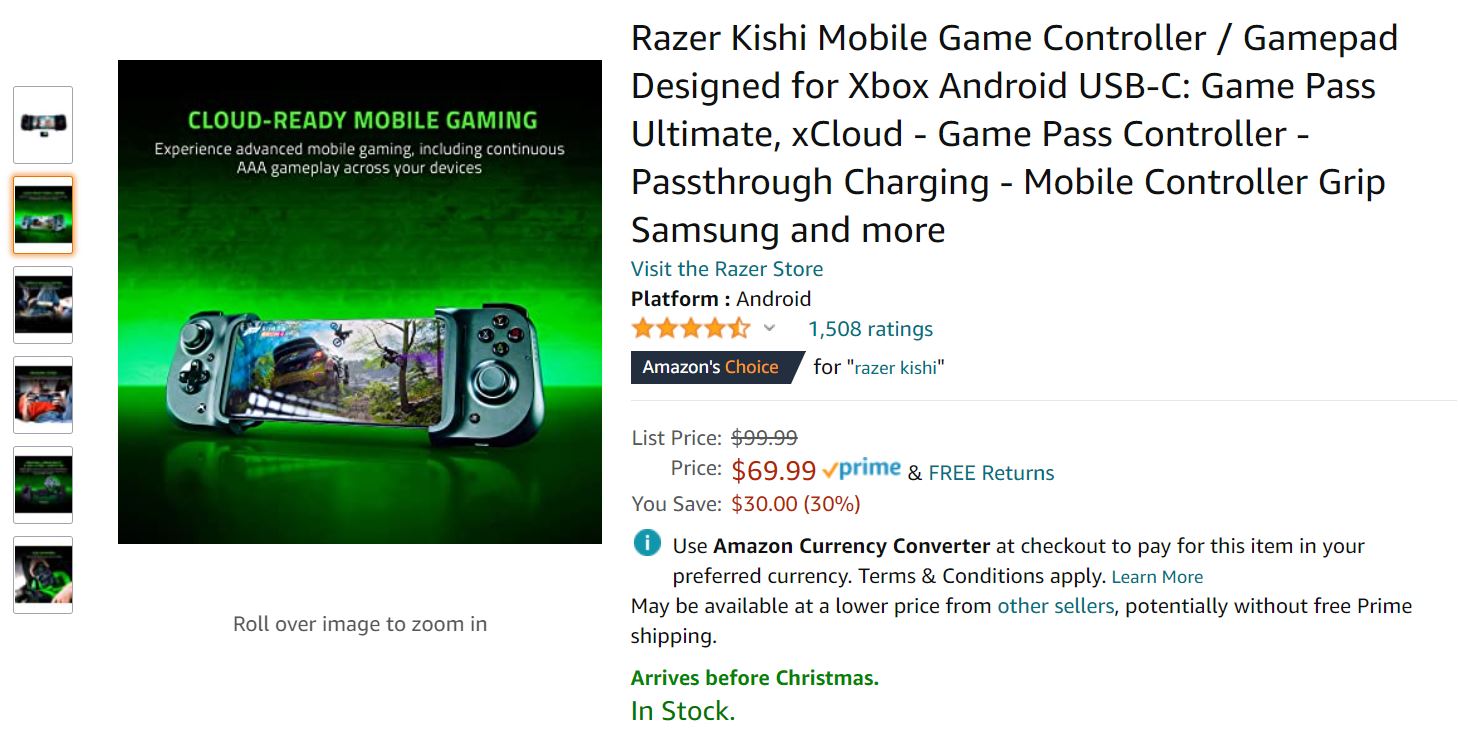This screenshot has width=1458, height=736.
Task: Open Learn More about Currency Converter
Action: (1157, 577)
